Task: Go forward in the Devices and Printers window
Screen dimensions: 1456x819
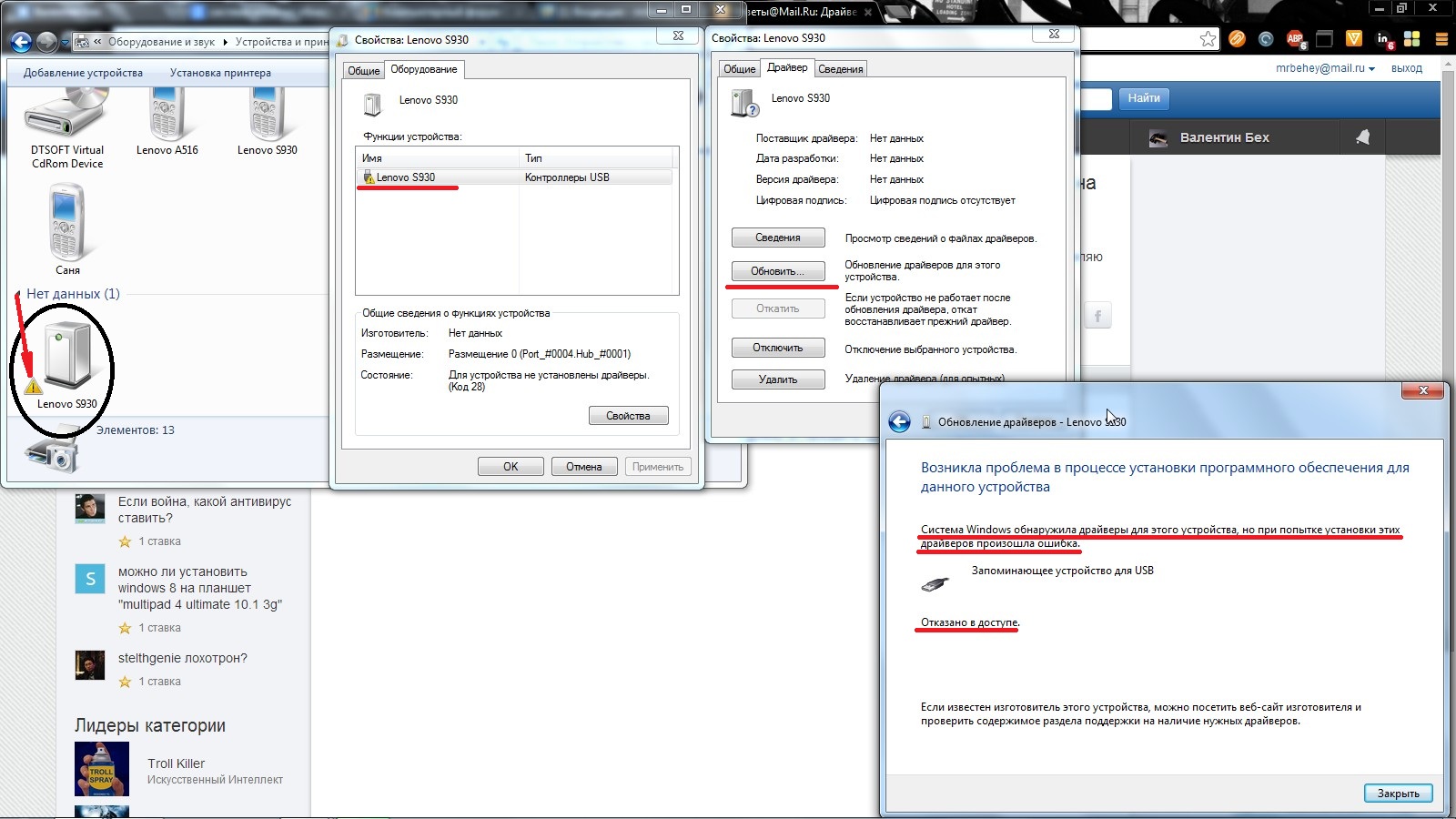Action: [46, 42]
